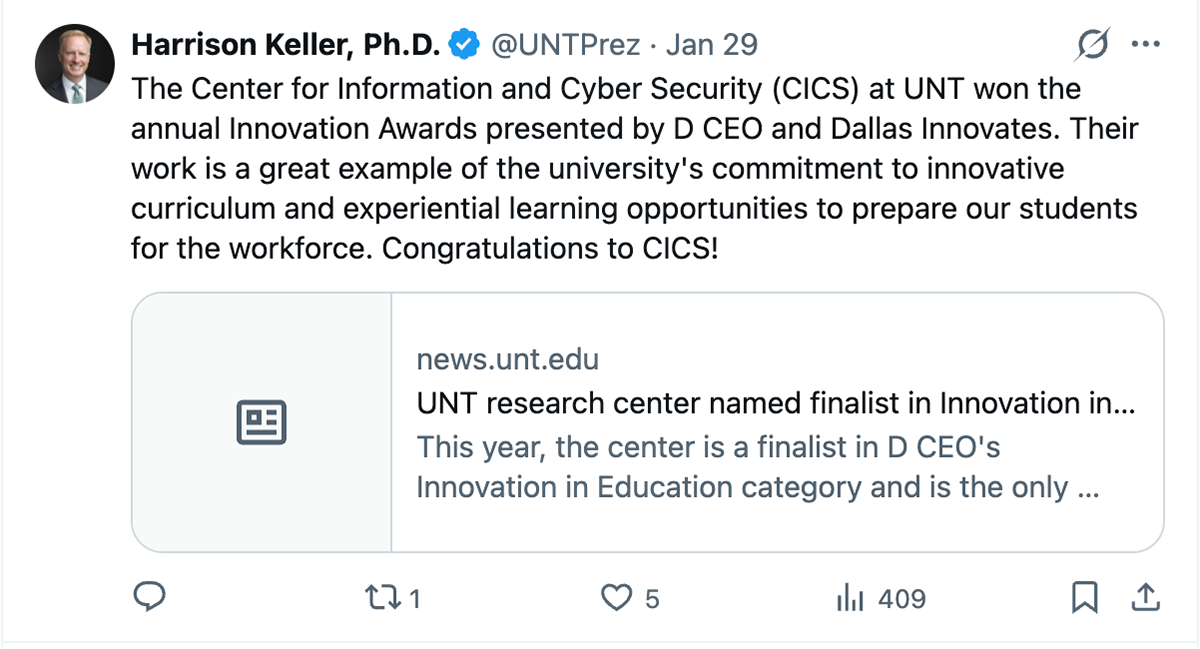Image resolution: width=1200 pixels, height=649 pixels.
Task: Click the article placeholder icon in link card
Action: pos(261,422)
